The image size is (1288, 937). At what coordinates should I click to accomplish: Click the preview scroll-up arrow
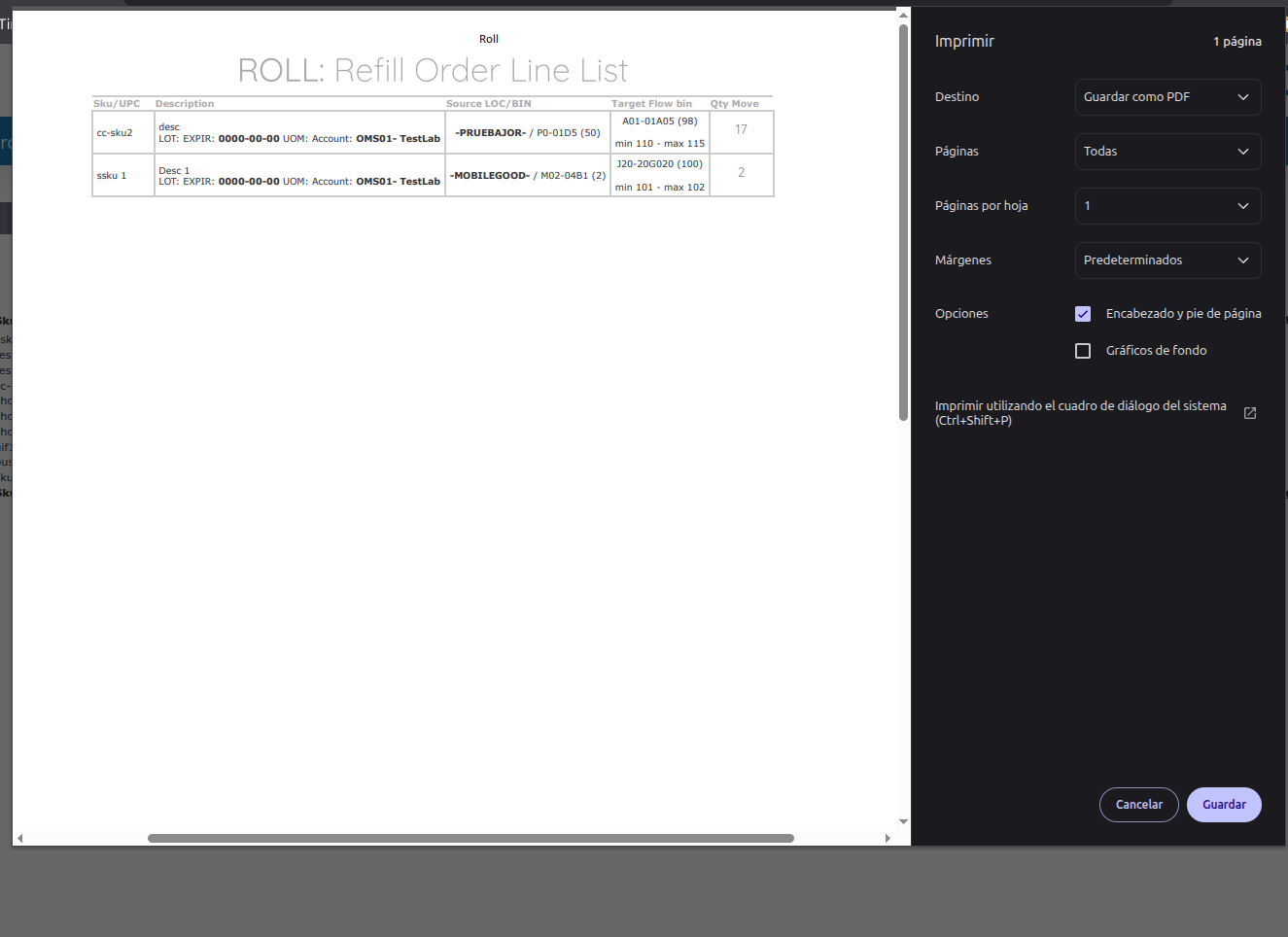pos(903,16)
